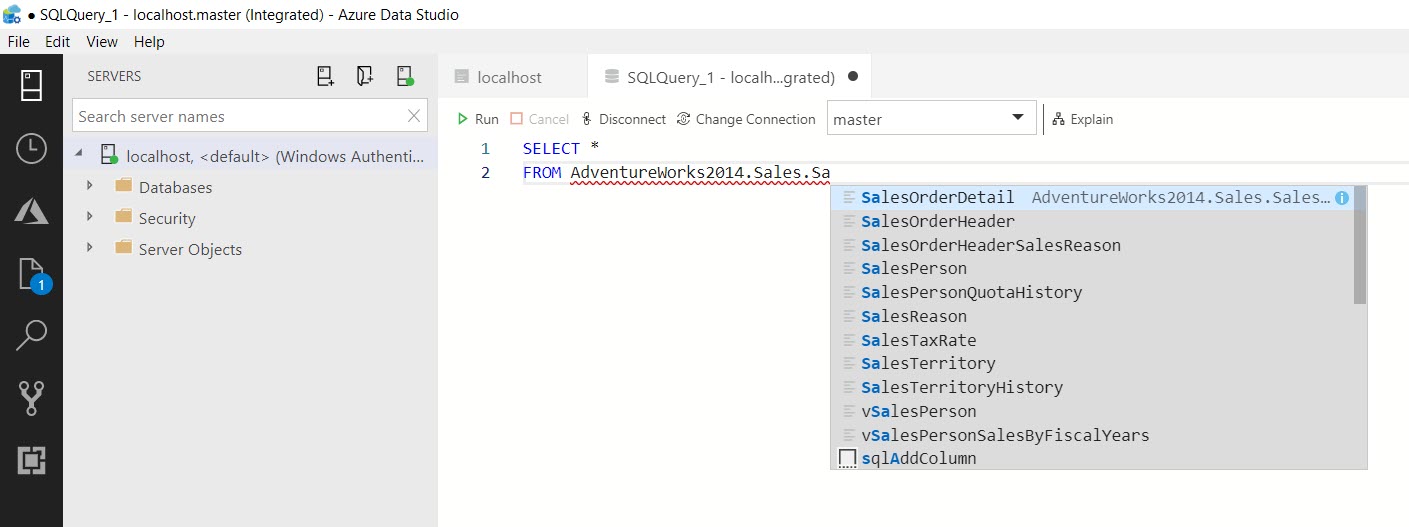
Task: Select vSalesPersonSalesByFiscalYears suggestion
Action: 1091,435
